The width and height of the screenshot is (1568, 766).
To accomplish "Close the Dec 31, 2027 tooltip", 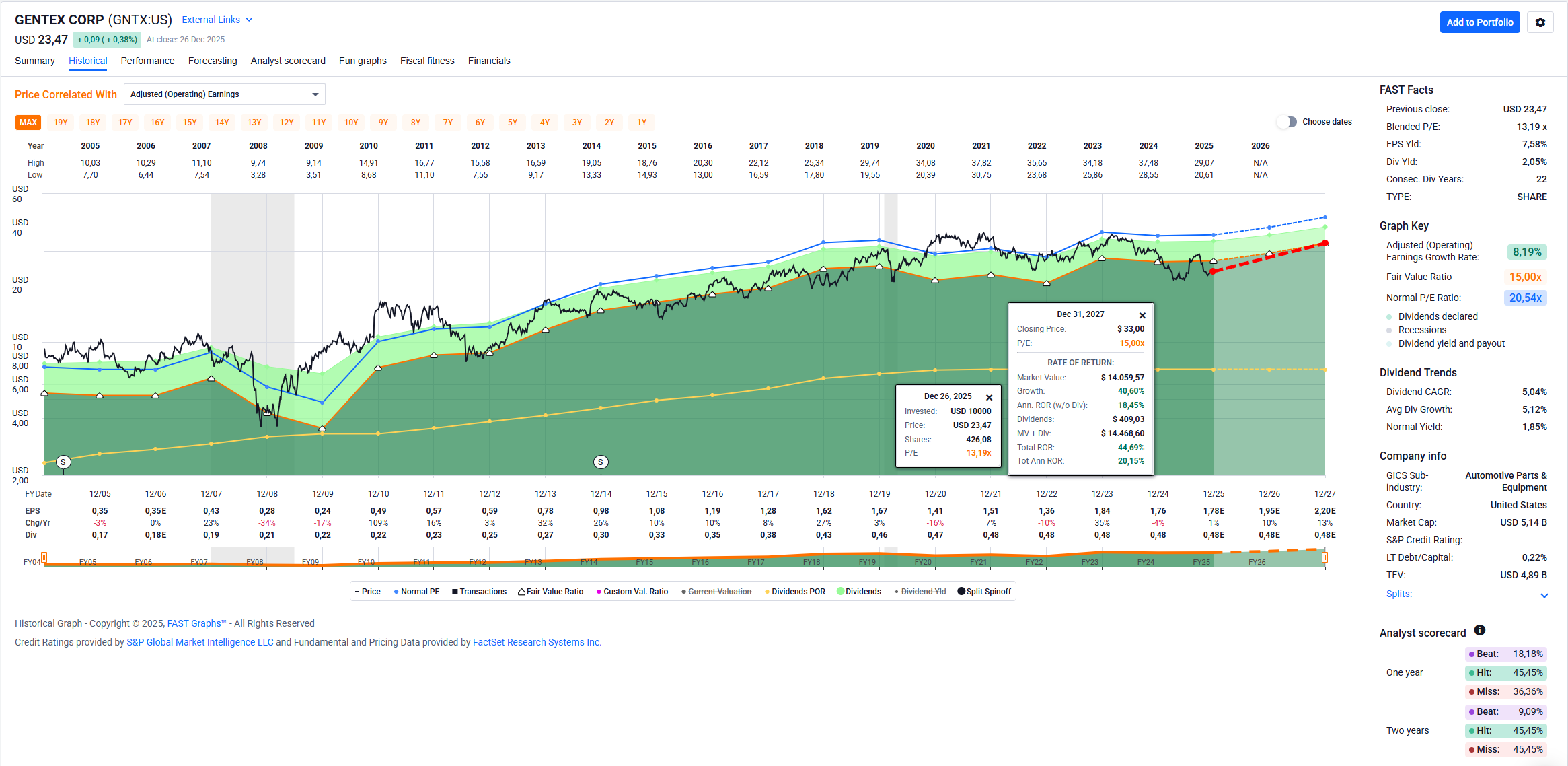I will tap(1142, 315).
